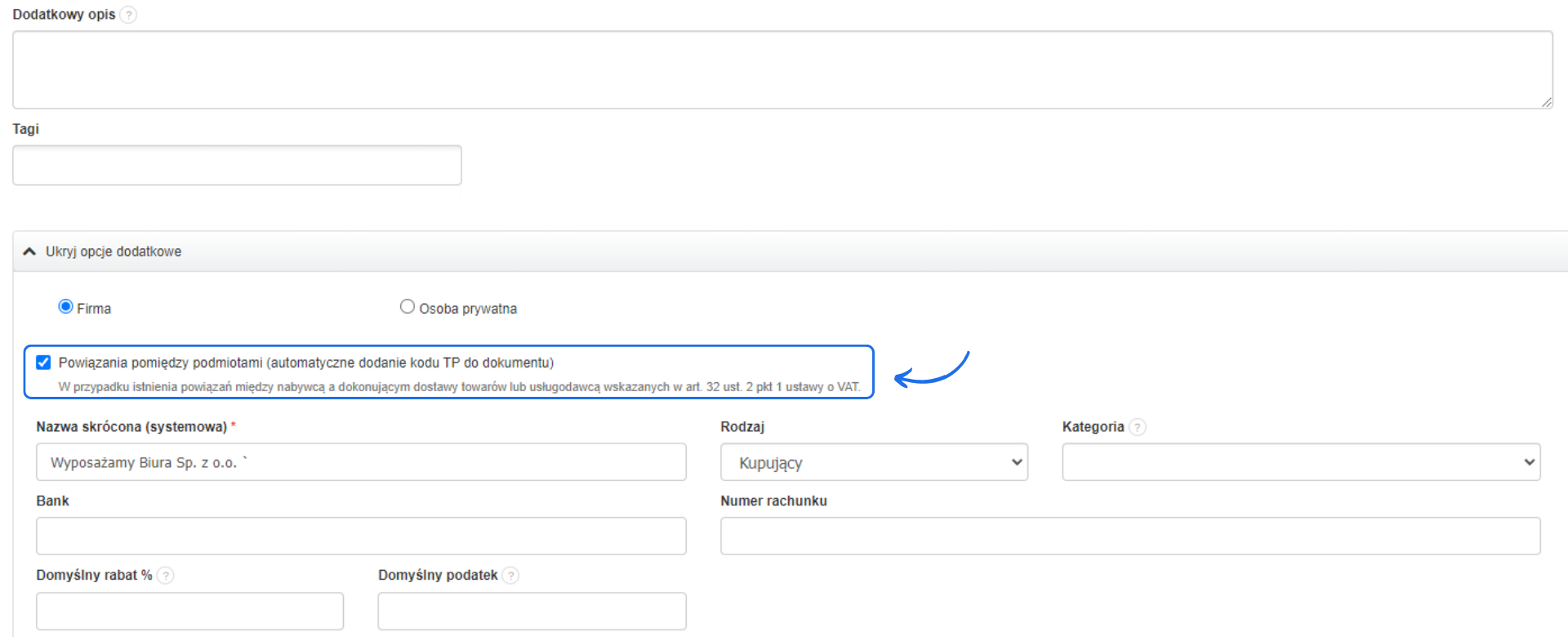Screen dimensions: 1568x641
Task: Click the Domyślny rabat % input box
Action: pos(189,611)
